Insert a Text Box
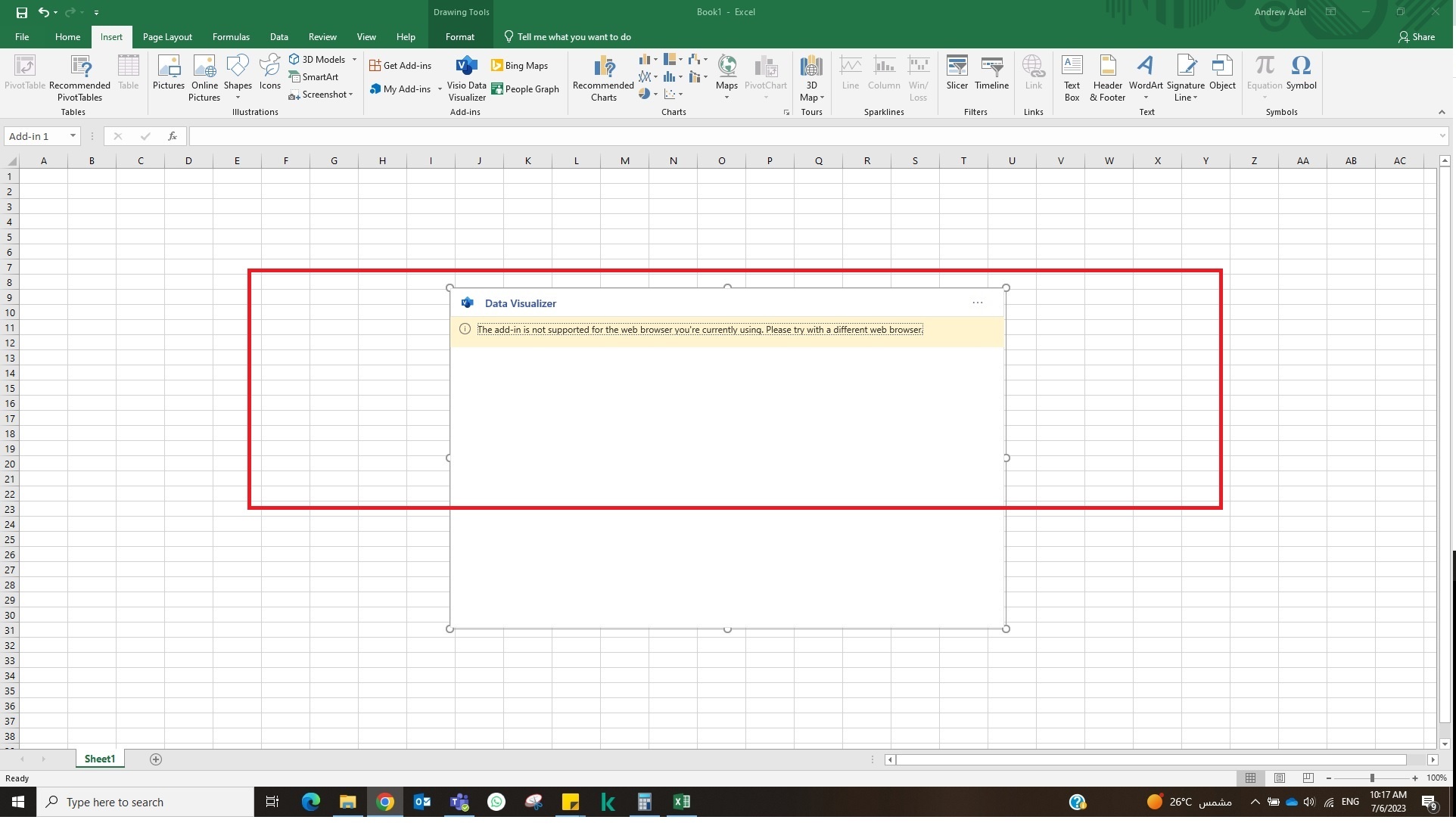The height and width of the screenshot is (829, 1456). coord(1072,77)
